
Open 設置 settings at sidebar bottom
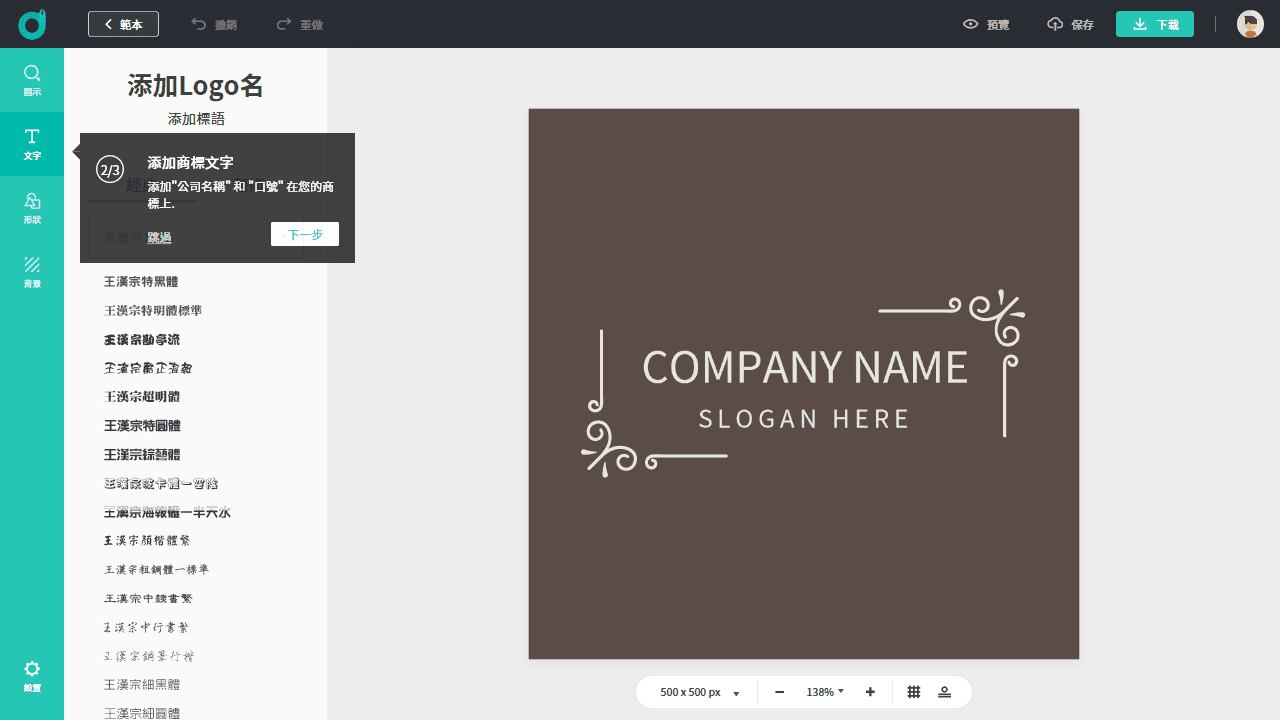click(32, 676)
